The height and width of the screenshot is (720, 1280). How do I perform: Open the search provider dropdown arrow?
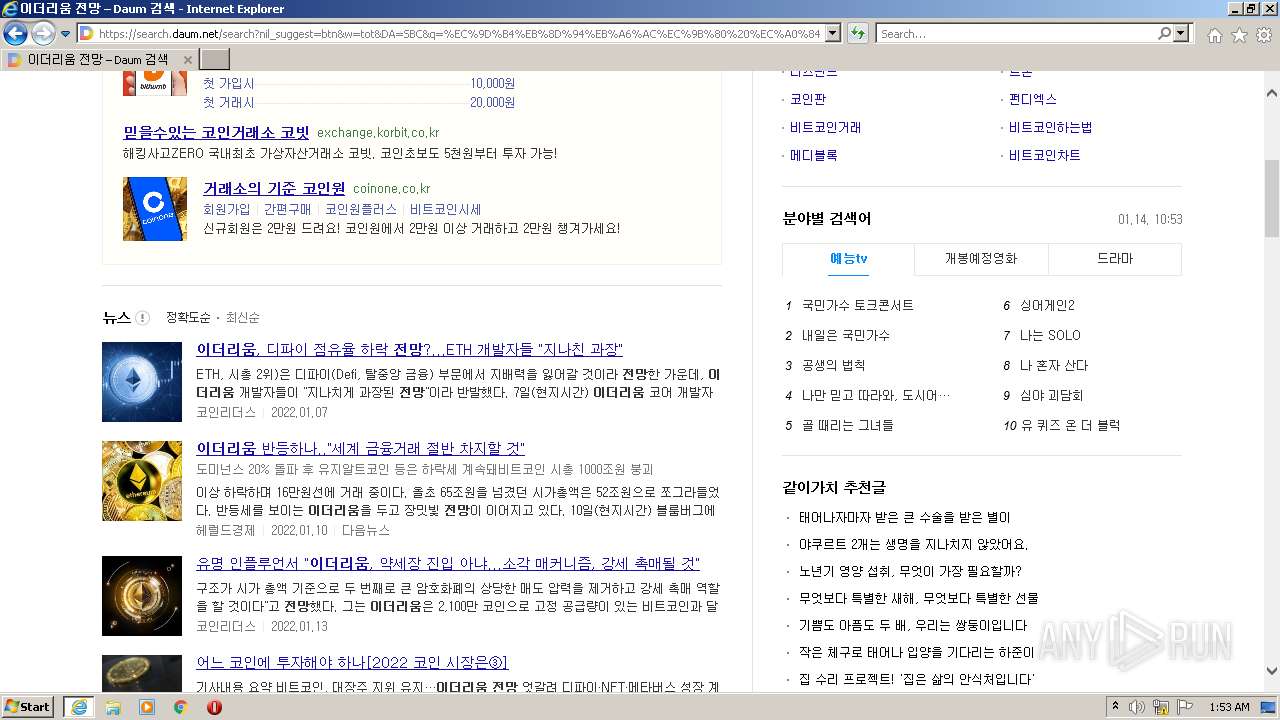click(x=1181, y=34)
